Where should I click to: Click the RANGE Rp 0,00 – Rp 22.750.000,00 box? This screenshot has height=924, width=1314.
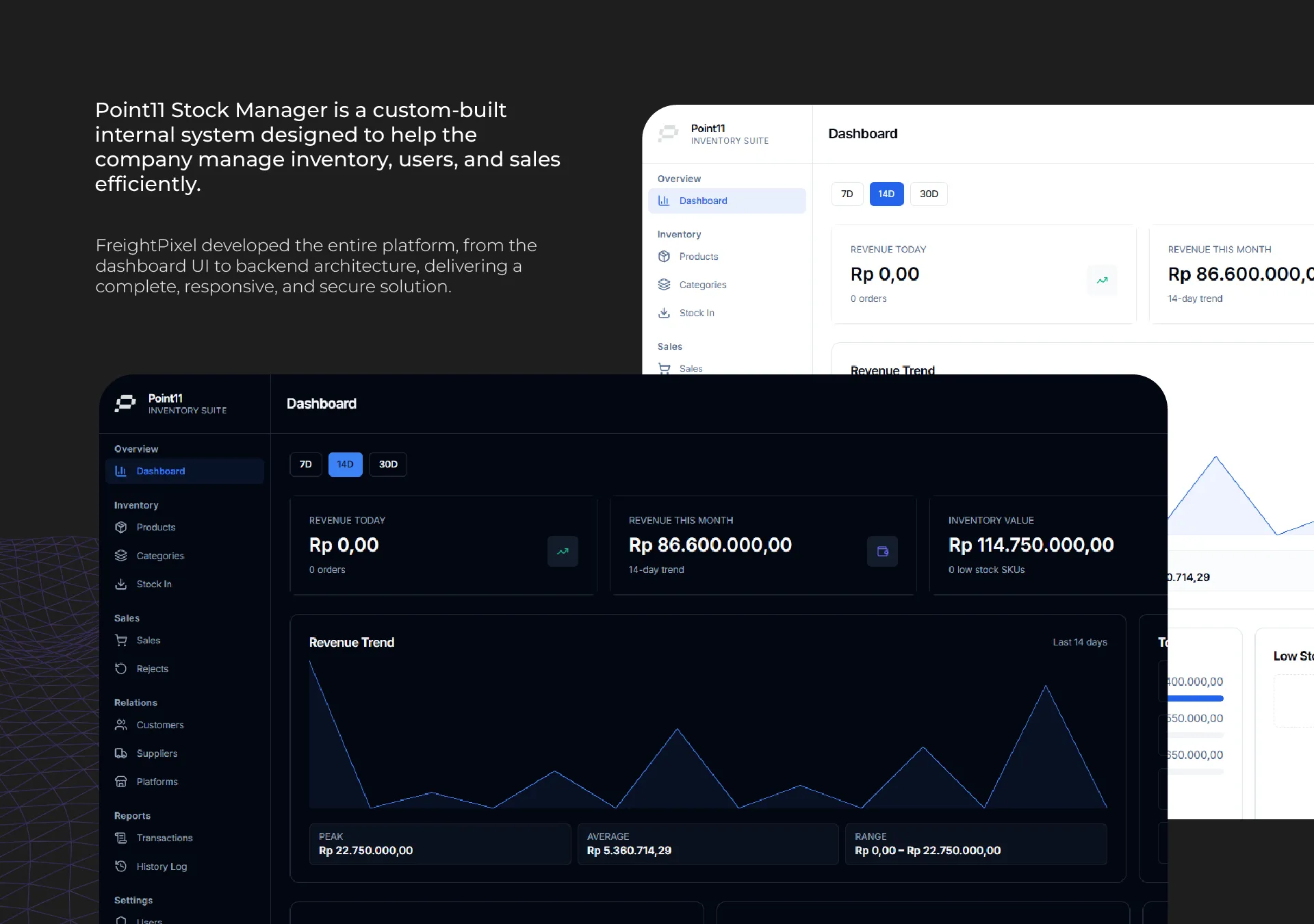[976, 844]
